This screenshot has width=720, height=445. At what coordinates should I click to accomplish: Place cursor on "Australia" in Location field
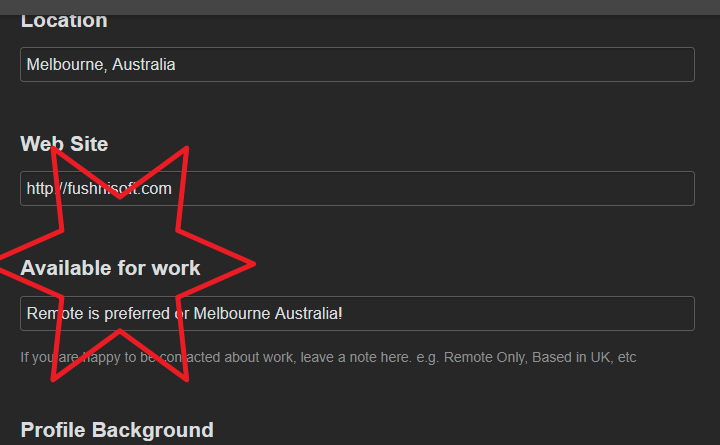(x=144, y=65)
